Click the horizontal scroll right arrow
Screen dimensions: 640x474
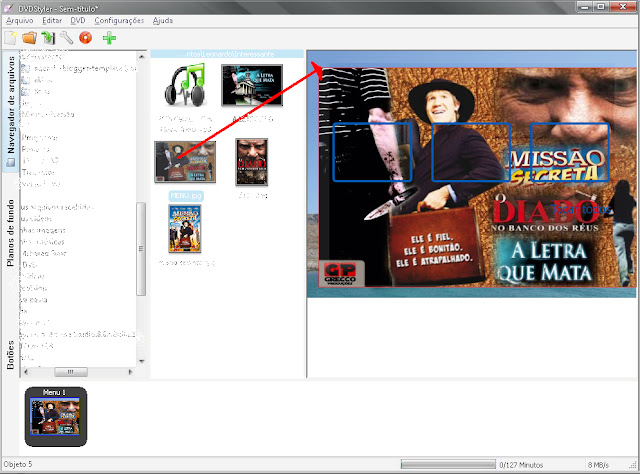pos(130,372)
